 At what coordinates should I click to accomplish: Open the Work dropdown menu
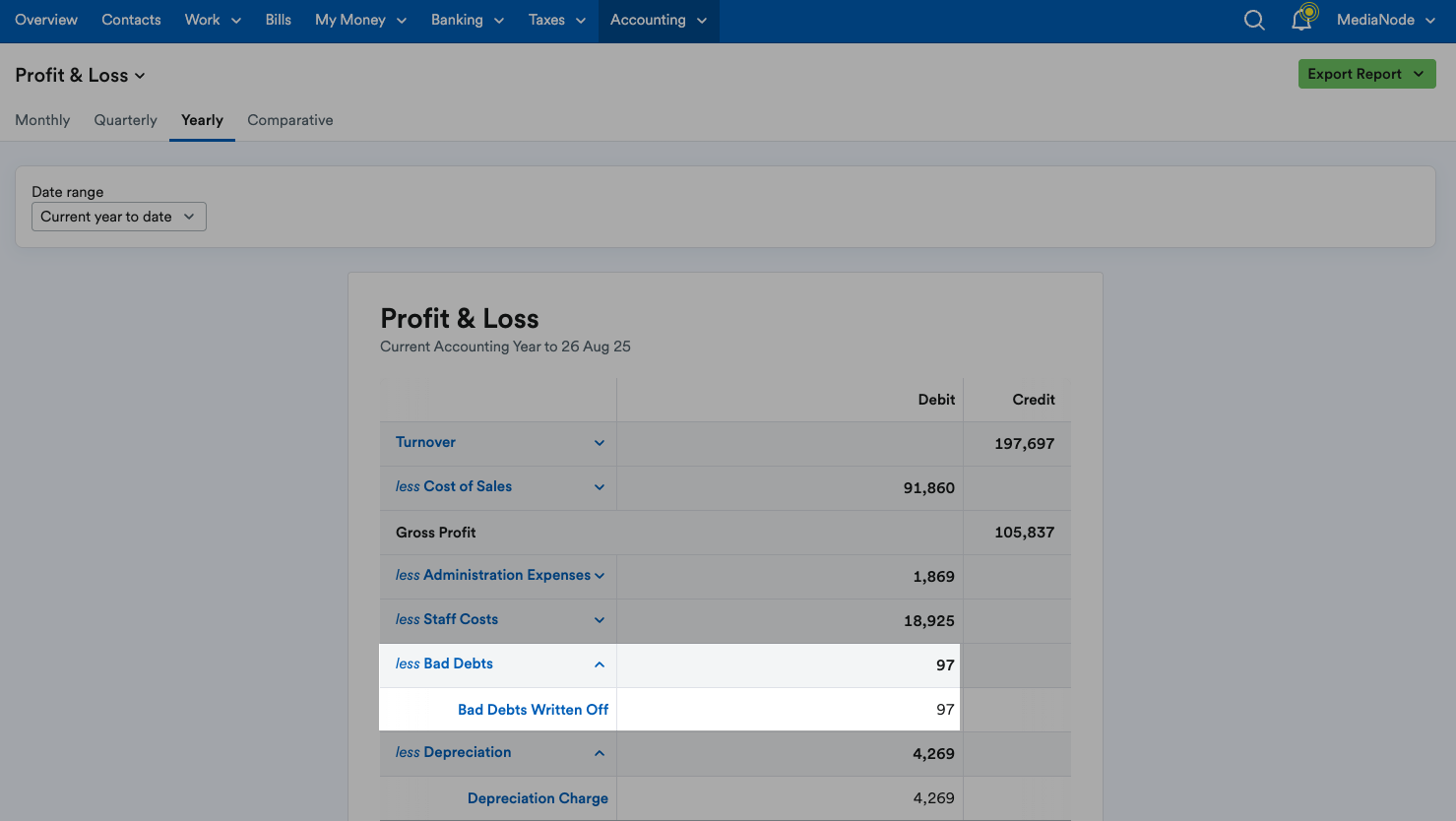(x=213, y=20)
